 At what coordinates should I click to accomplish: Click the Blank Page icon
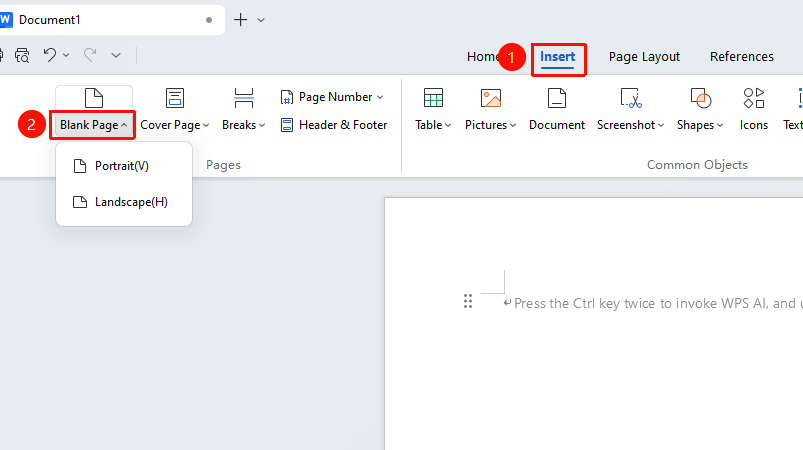(94, 98)
